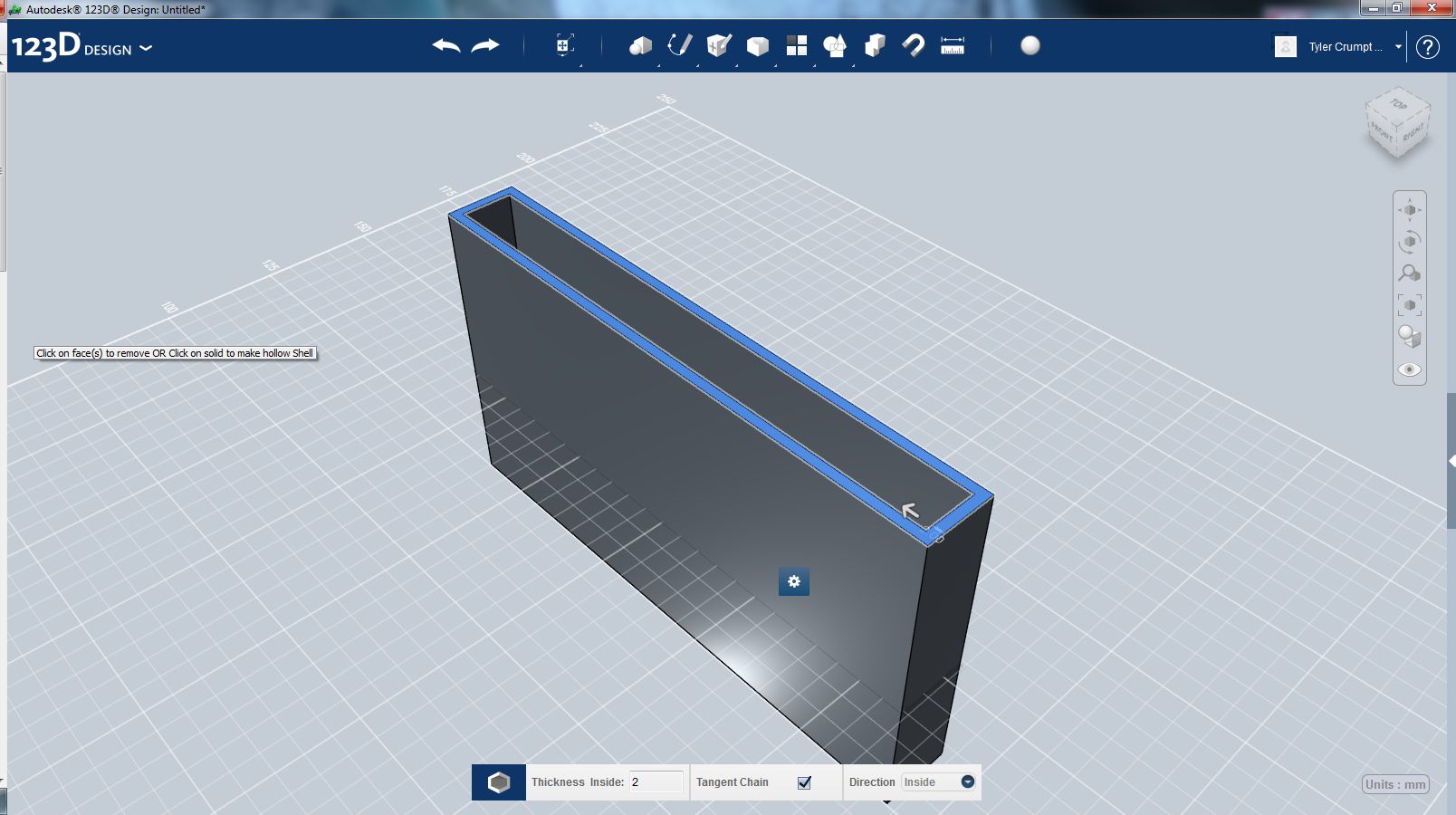Open the Combine tools menu

click(875, 45)
